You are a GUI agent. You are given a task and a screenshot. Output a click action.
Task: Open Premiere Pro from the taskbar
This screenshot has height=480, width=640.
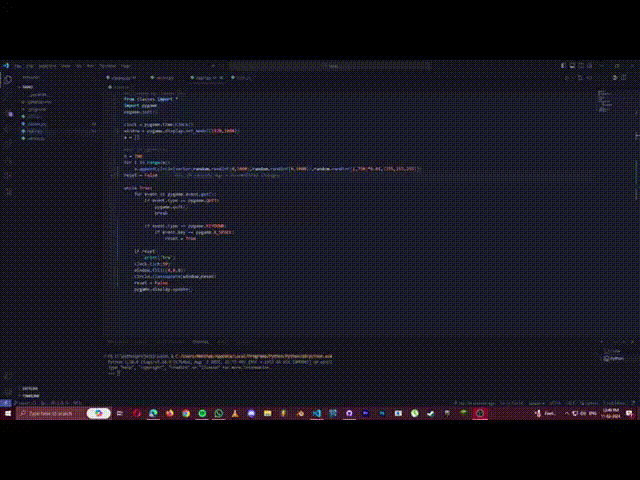(x=365, y=413)
